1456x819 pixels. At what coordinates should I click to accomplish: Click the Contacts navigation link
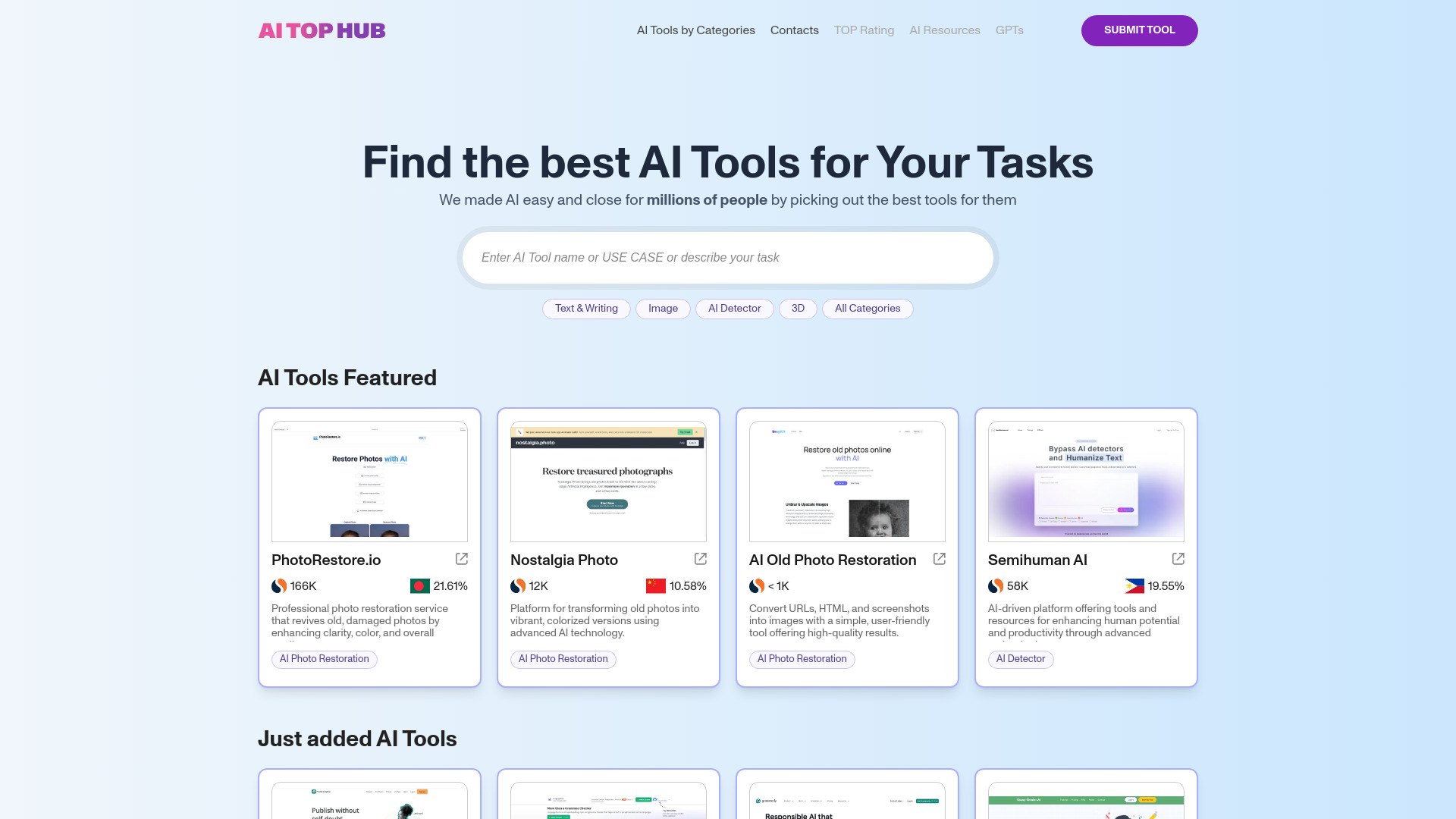pyautogui.click(x=794, y=30)
